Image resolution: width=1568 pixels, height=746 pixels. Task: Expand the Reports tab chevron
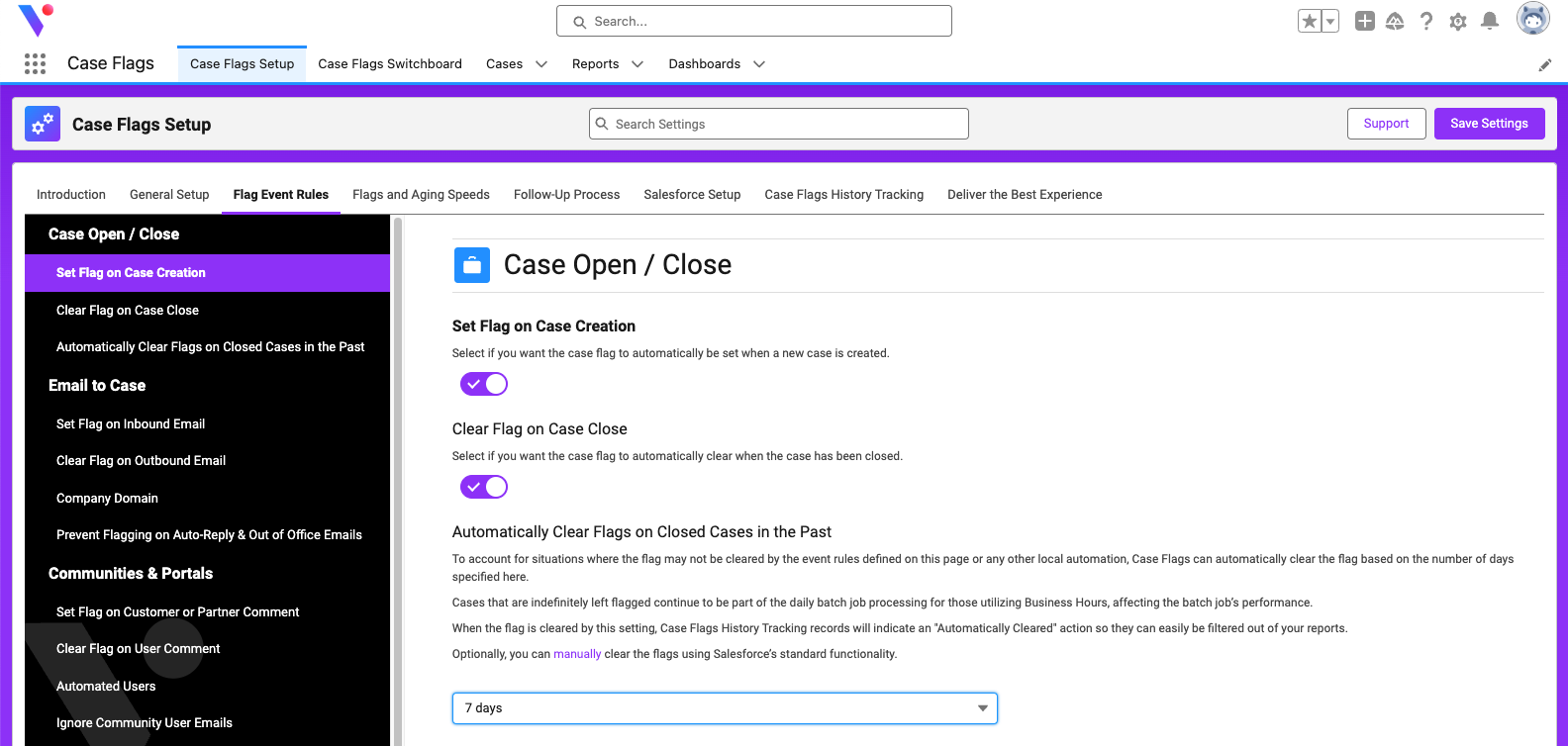pos(637,64)
